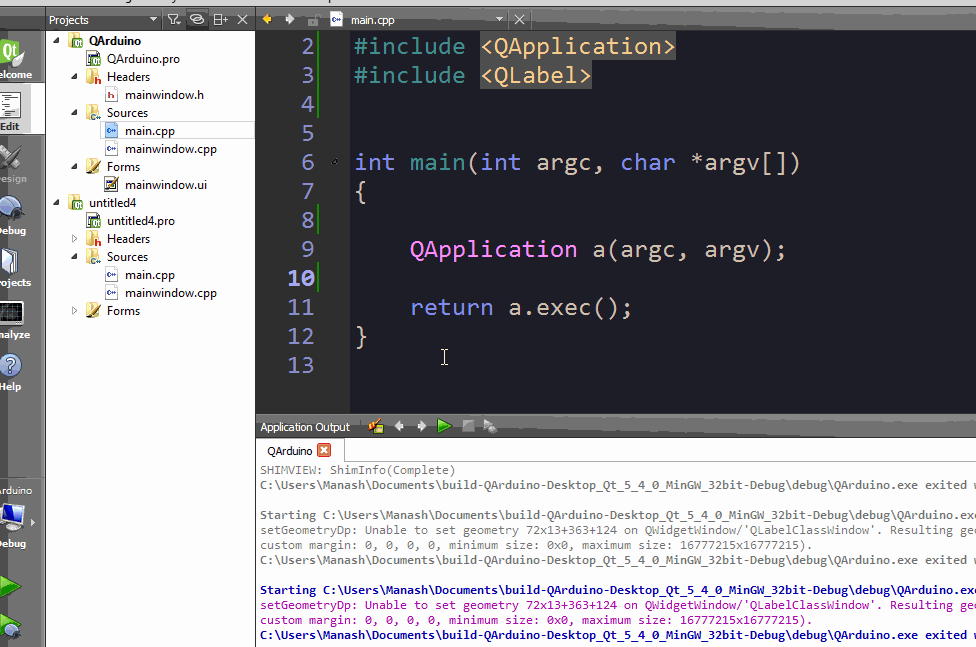Toggle synchronize with editor link icon
Viewport: 976px width, 647px height.
[x=198, y=19]
